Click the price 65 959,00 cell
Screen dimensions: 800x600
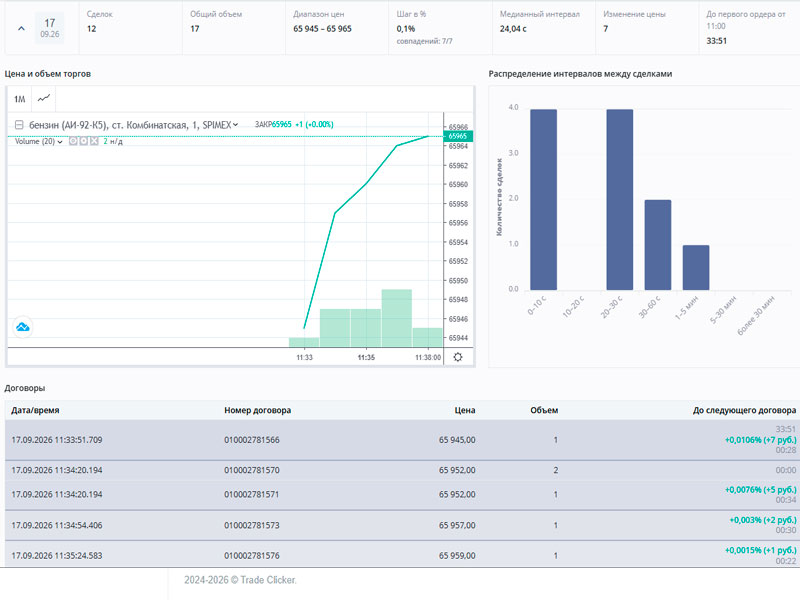click(x=457, y=555)
